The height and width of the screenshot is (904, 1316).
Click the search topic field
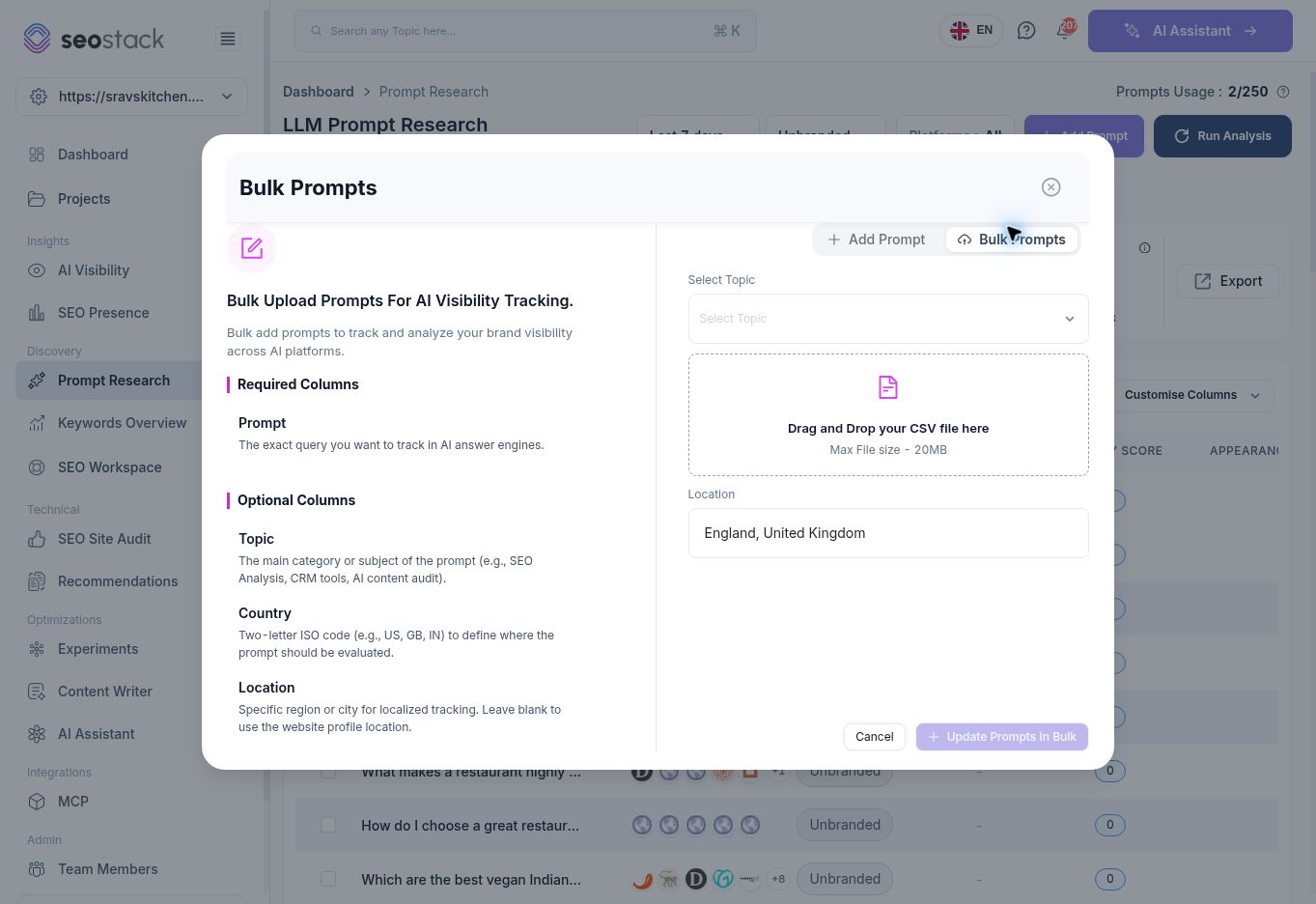[525, 31]
